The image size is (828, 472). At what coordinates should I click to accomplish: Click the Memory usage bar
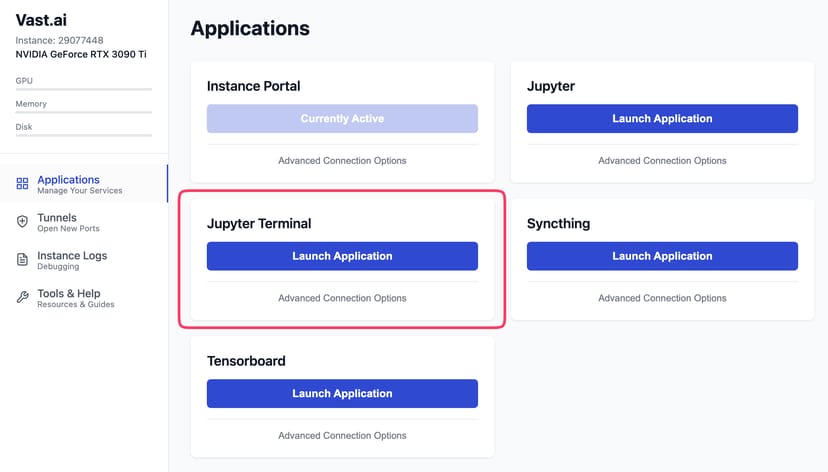(84, 112)
